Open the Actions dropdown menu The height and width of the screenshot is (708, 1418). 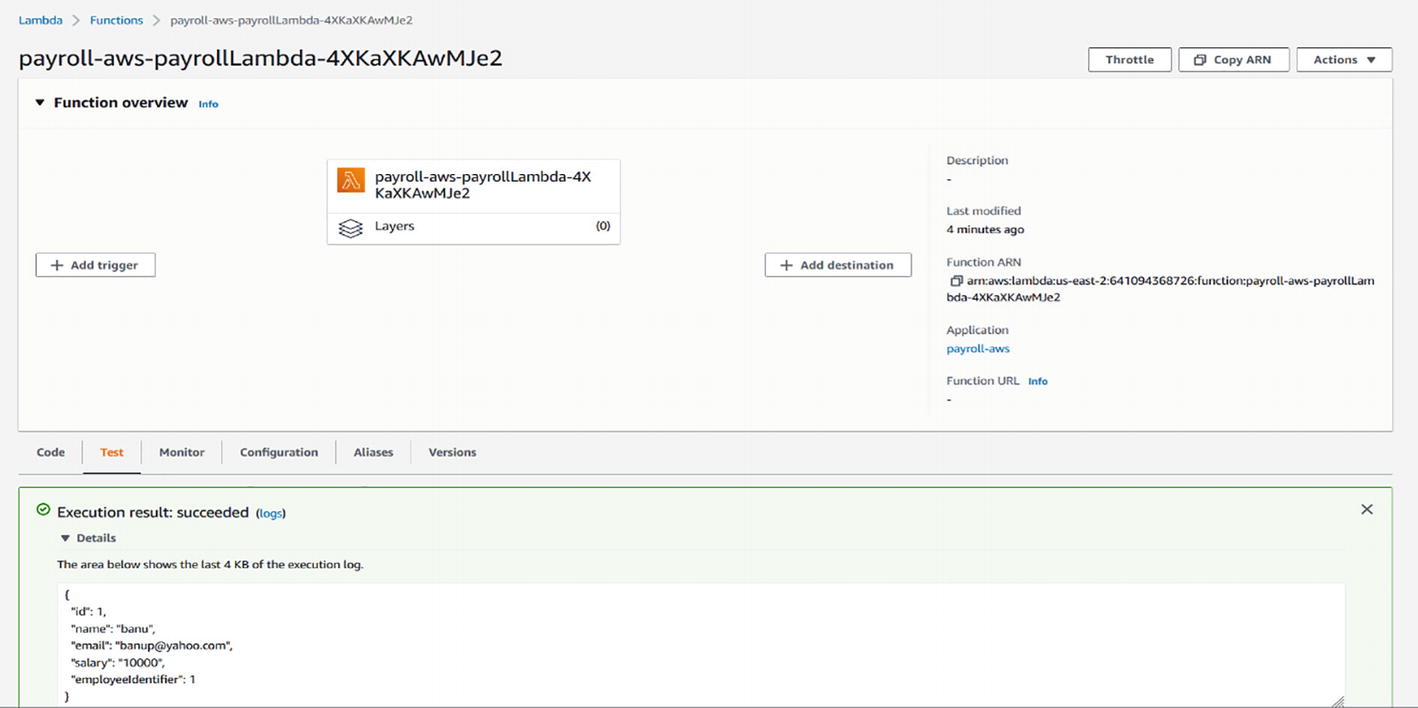coord(1343,60)
